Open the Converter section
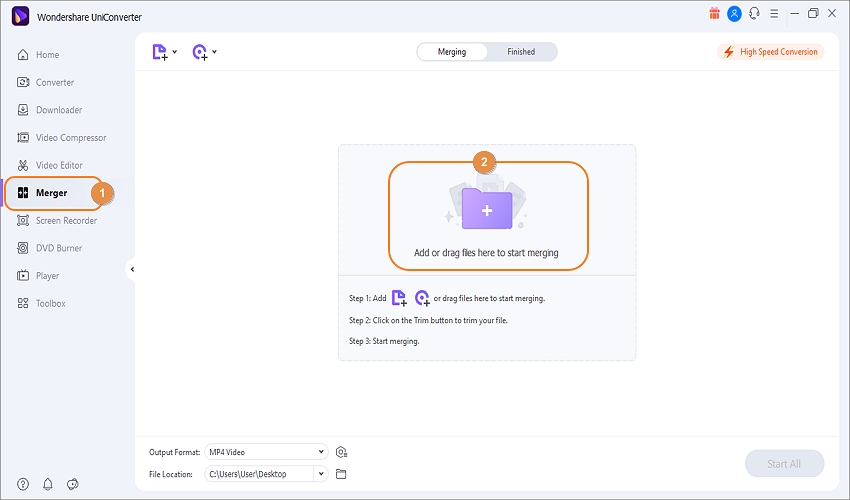 (x=46, y=82)
